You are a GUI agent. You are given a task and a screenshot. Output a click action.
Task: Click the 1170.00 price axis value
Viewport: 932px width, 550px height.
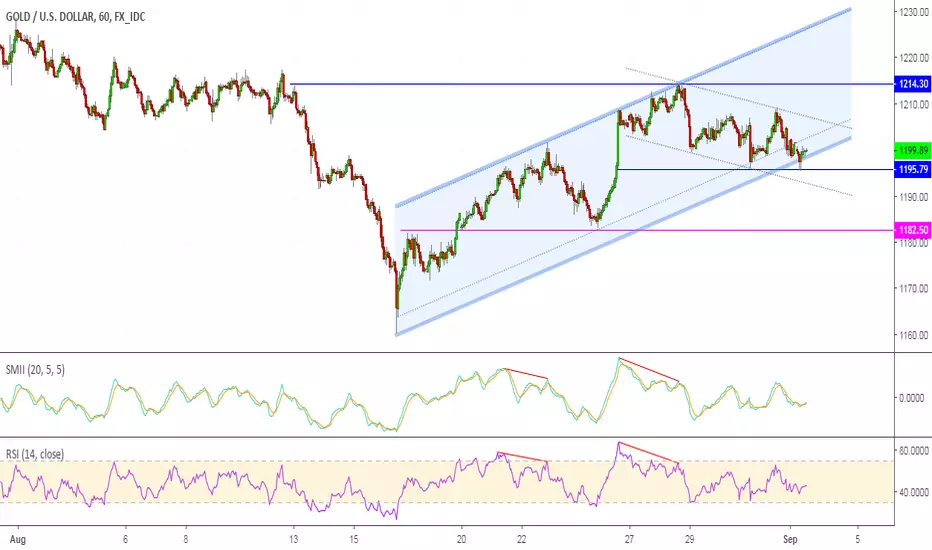(914, 289)
